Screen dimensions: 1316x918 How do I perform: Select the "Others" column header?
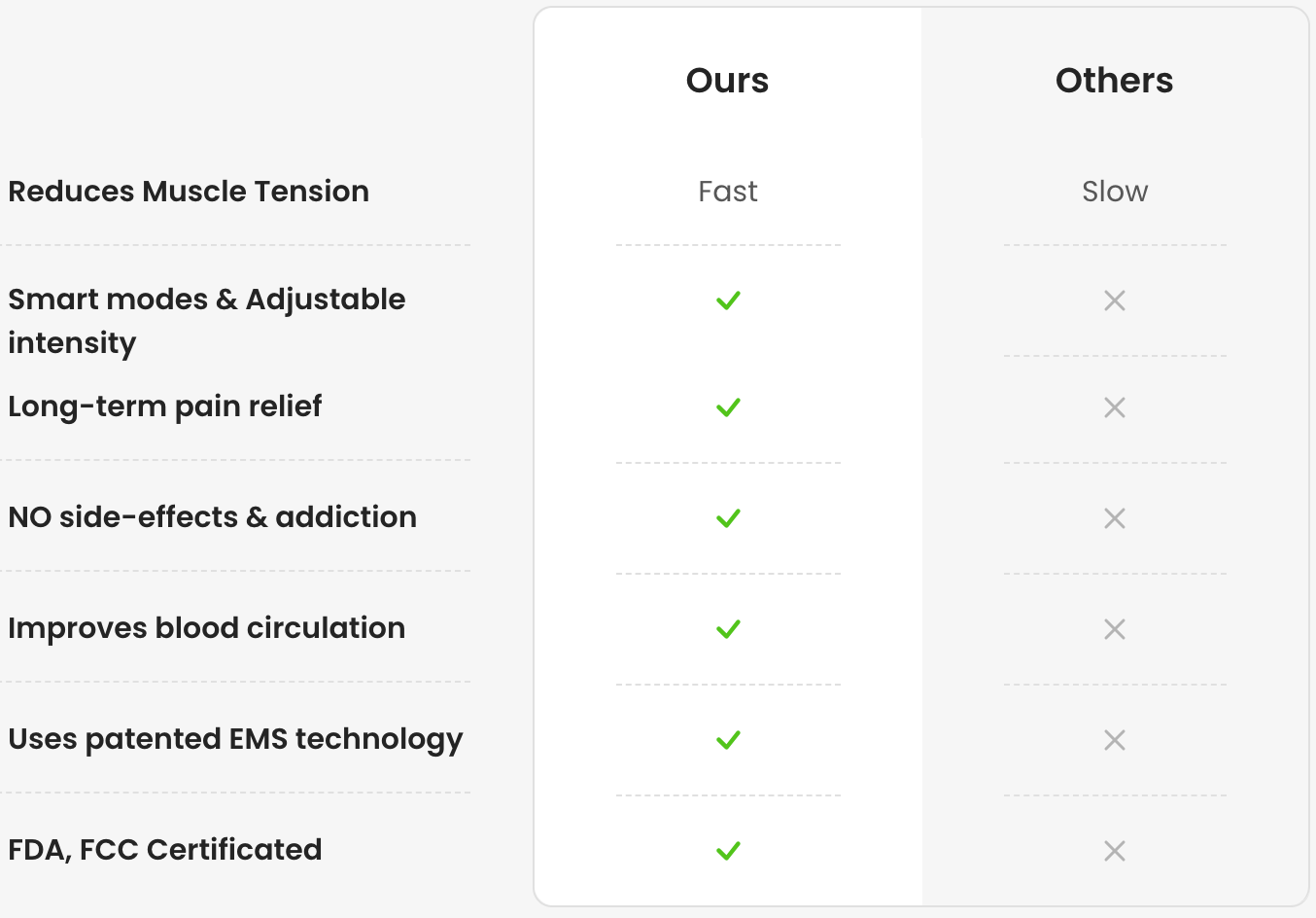click(x=1114, y=81)
